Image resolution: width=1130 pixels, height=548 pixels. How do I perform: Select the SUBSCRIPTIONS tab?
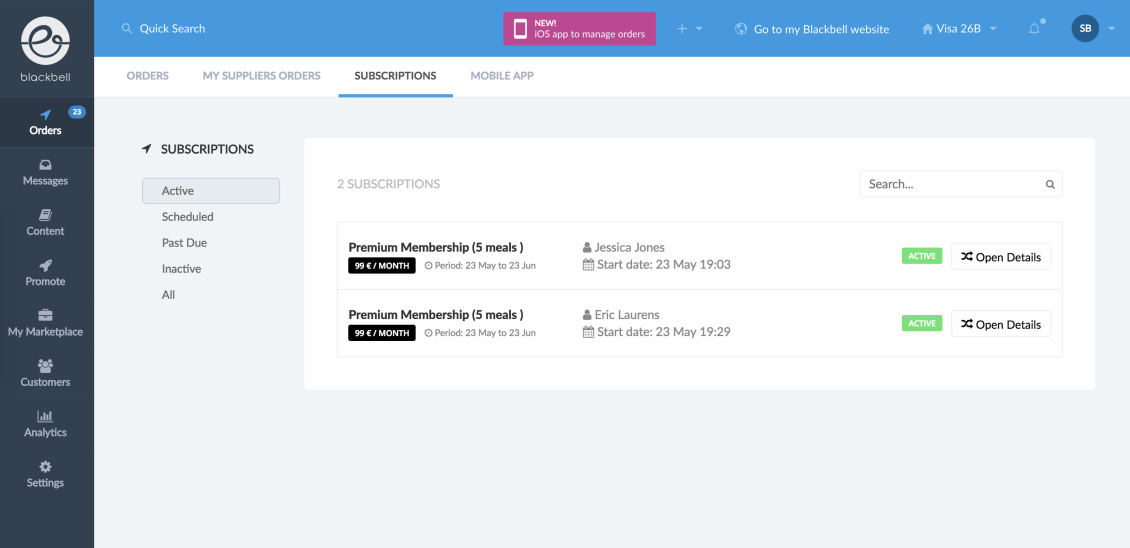tap(396, 76)
